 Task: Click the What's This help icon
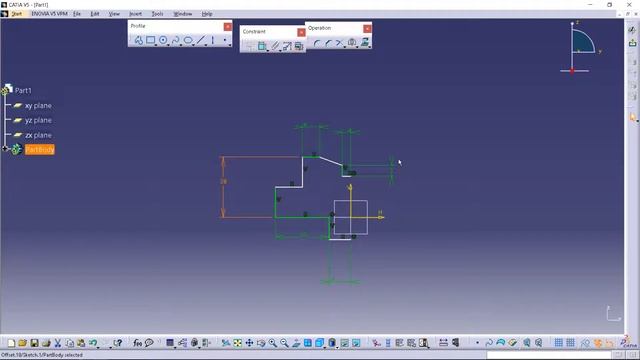[118, 343]
